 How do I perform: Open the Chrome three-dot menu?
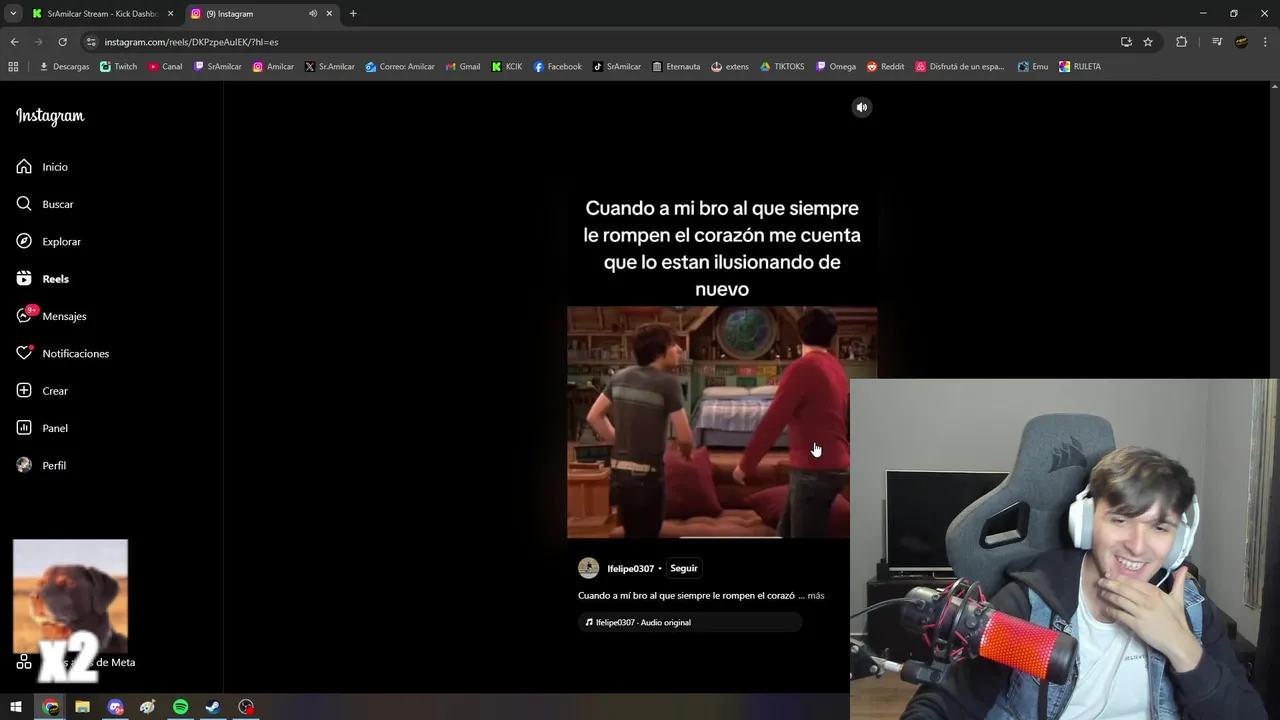1265,42
